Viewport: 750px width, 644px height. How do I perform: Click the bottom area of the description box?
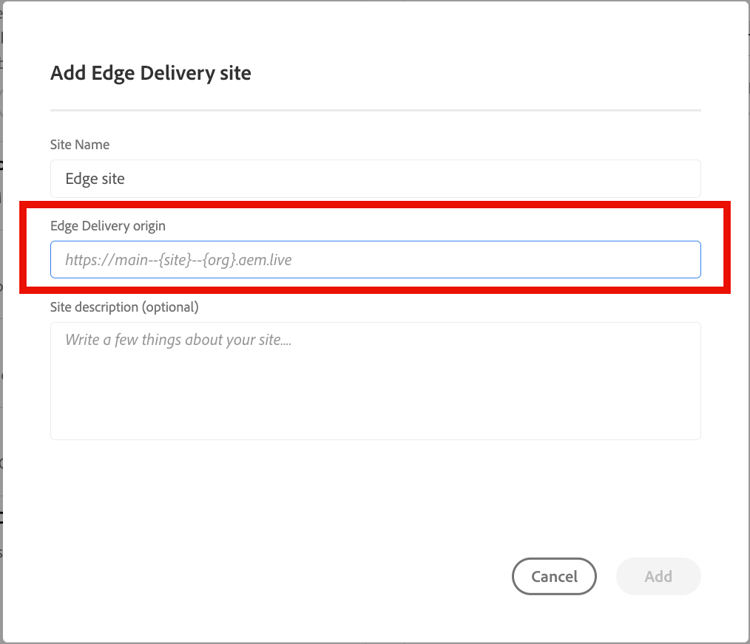click(x=375, y=425)
